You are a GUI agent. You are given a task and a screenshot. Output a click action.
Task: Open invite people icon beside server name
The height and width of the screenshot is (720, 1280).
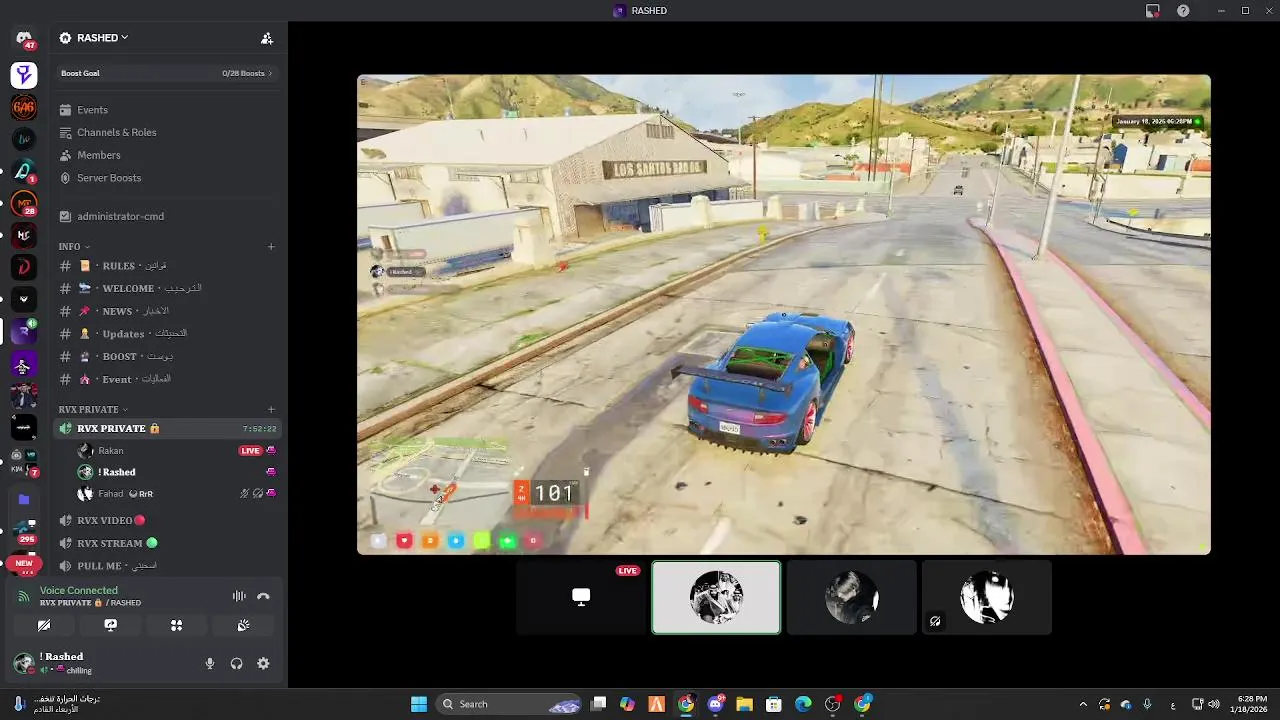click(x=267, y=38)
